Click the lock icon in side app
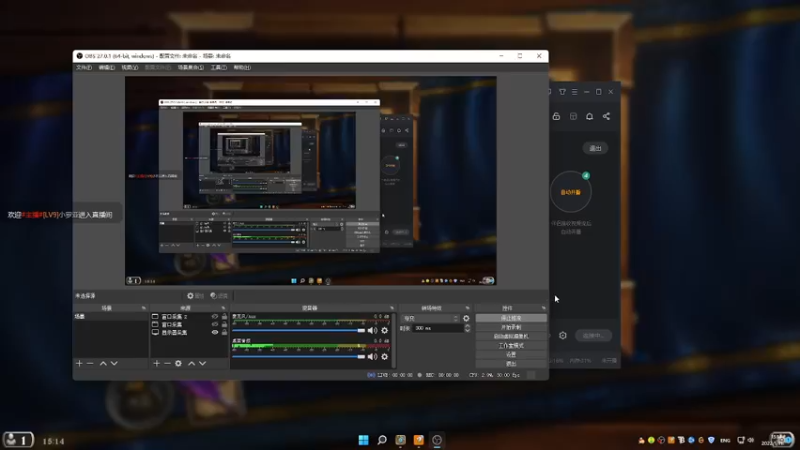The height and width of the screenshot is (450, 800). click(x=556, y=116)
